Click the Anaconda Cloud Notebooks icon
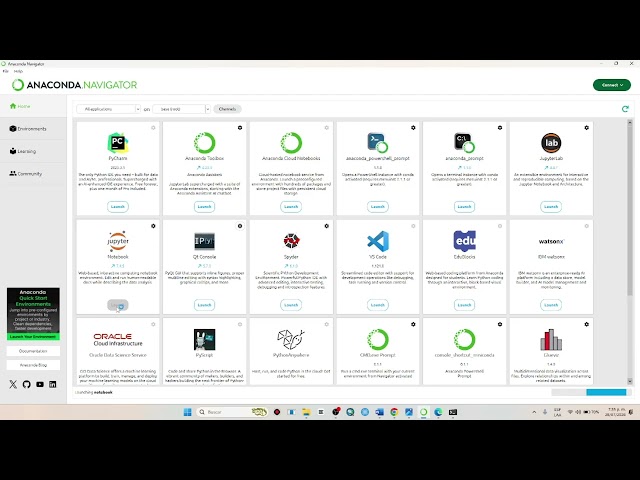This screenshot has height=480, width=640. pyautogui.click(x=291, y=143)
